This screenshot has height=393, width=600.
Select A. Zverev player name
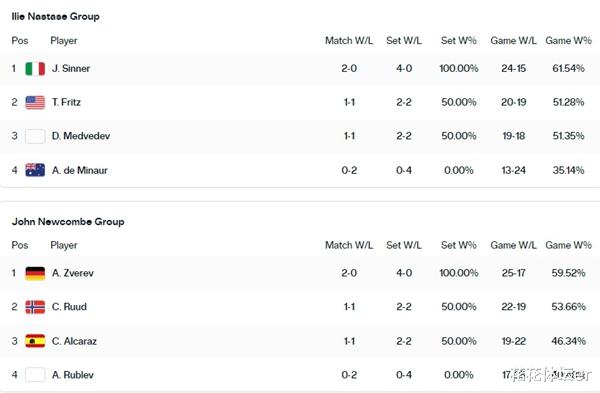[x=73, y=273]
